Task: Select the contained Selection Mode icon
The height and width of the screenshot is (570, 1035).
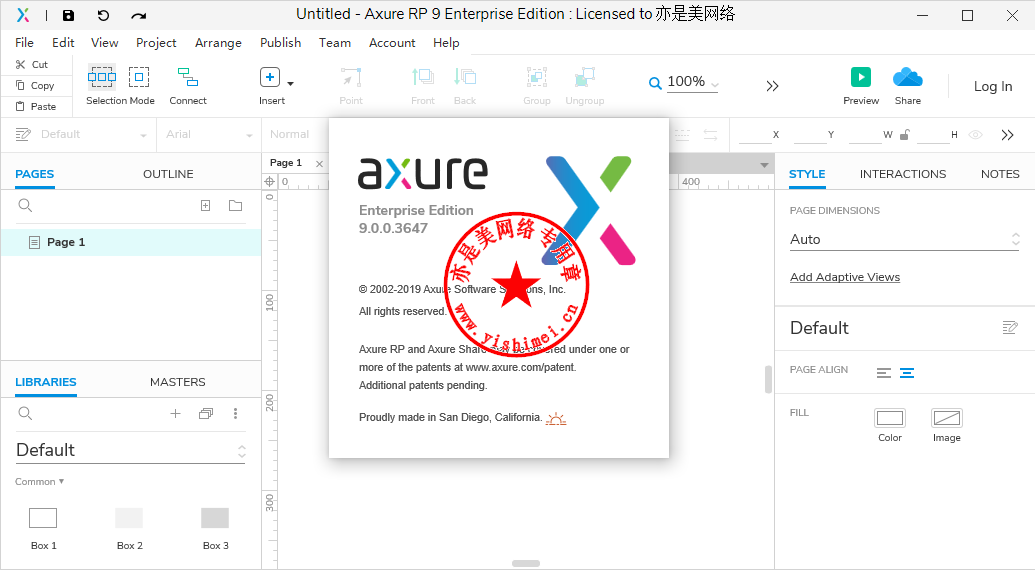Action: point(139,77)
